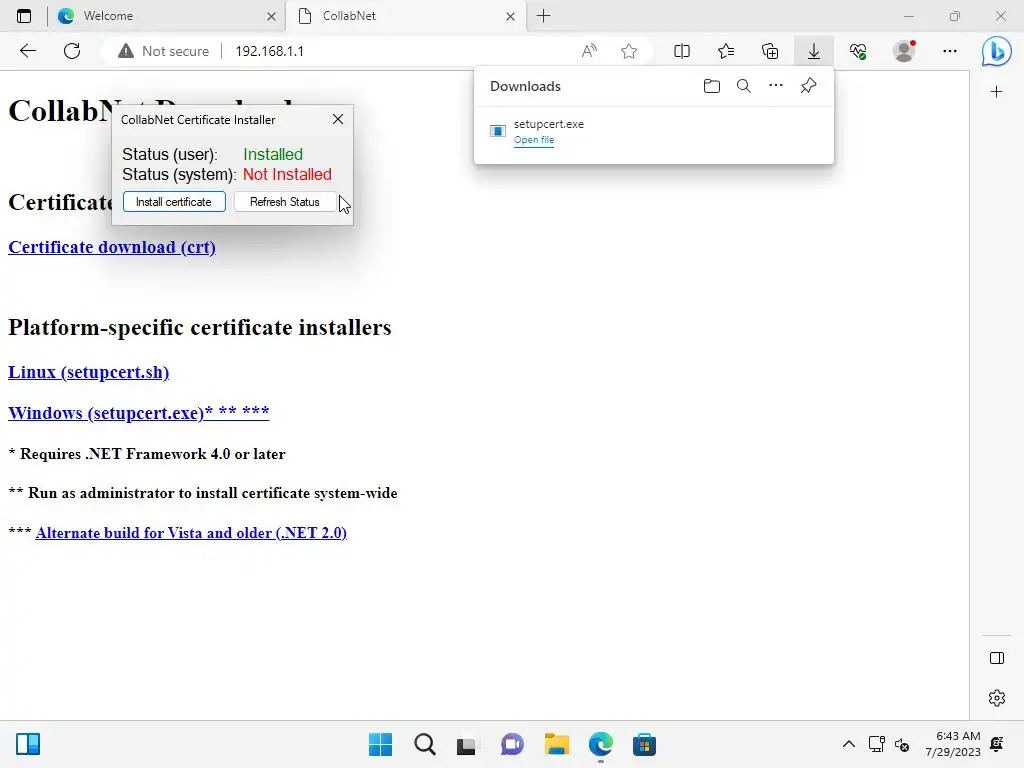Add sidebar app with plus icon
This screenshot has width=1024, height=768.
[x=996, y=92]
